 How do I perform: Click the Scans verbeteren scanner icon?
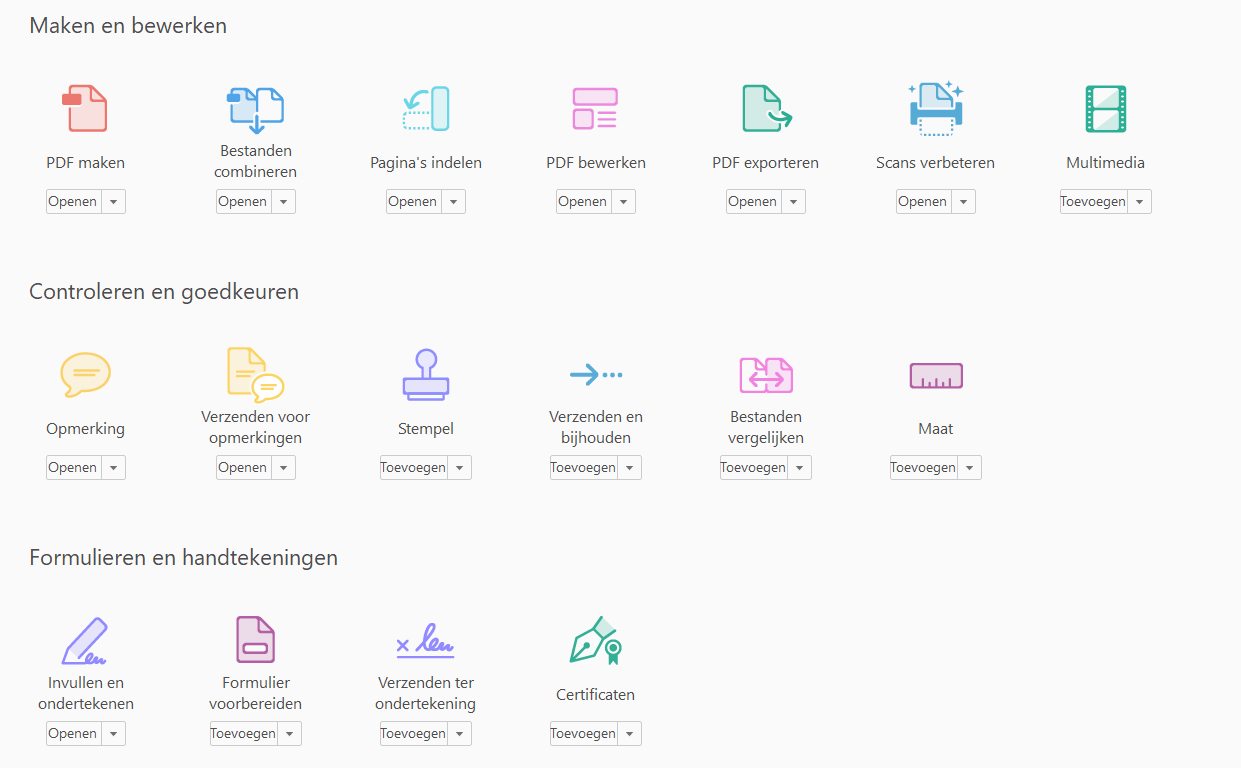935,109
